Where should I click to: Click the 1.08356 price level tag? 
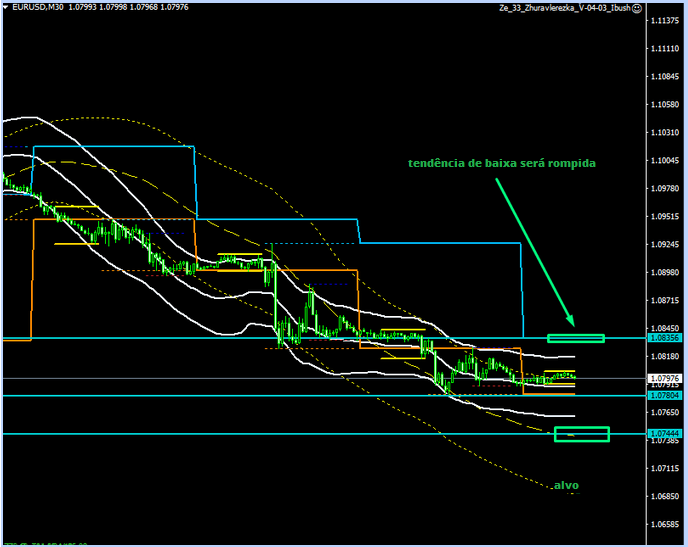(664, 338)
